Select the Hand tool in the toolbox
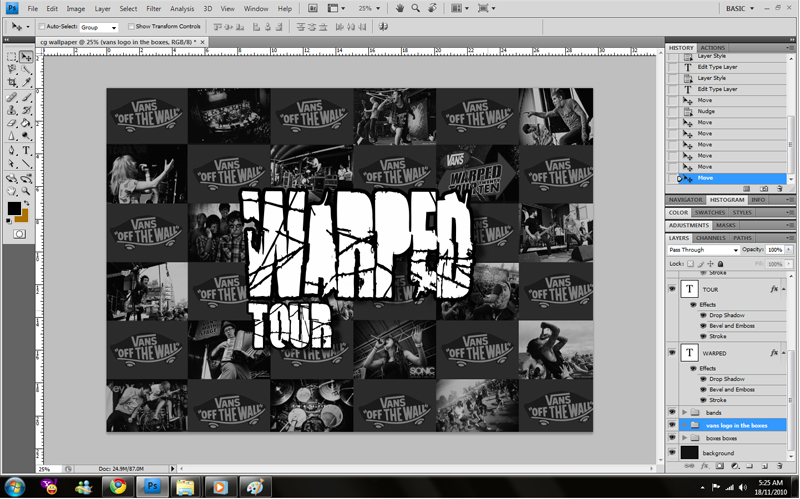This screenshot has width=800, height=499. [x=12, y=191]
